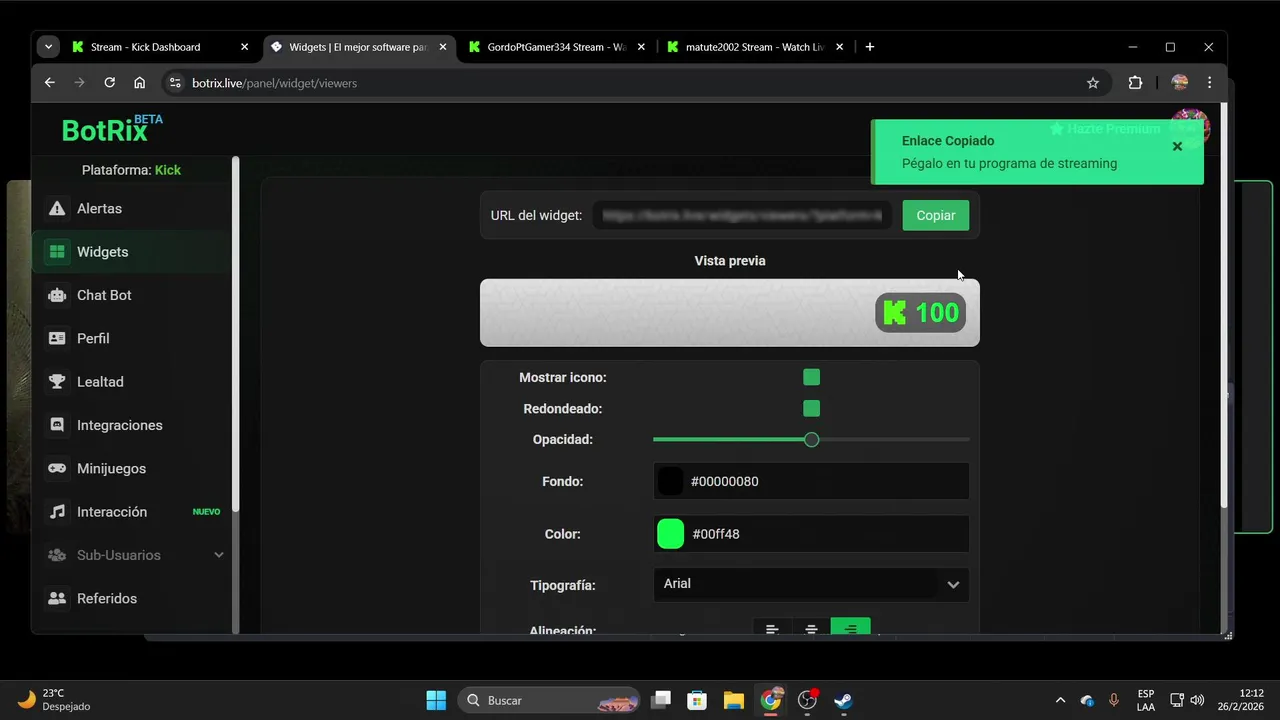Open the browser extensions menu
The width and height of the screenshot is (1280, 720).
(x=1135, y=83)
